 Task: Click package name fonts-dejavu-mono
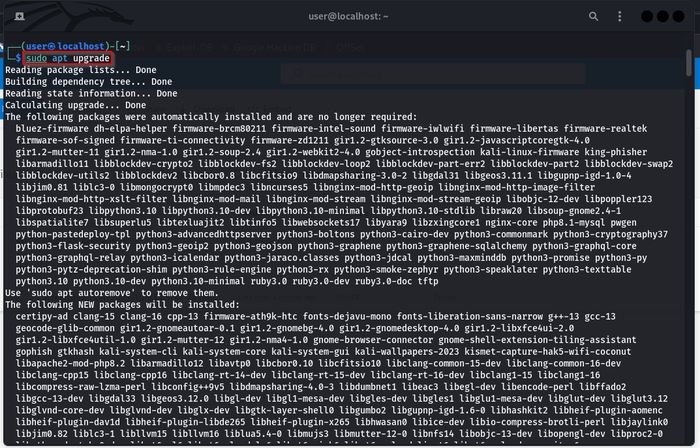pyautogui.click(x=347, y=316)
